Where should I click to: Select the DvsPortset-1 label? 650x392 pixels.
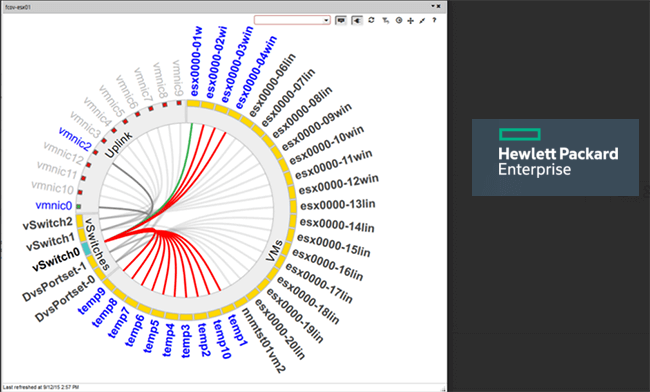pyautogui.click(x=55, y=282)
